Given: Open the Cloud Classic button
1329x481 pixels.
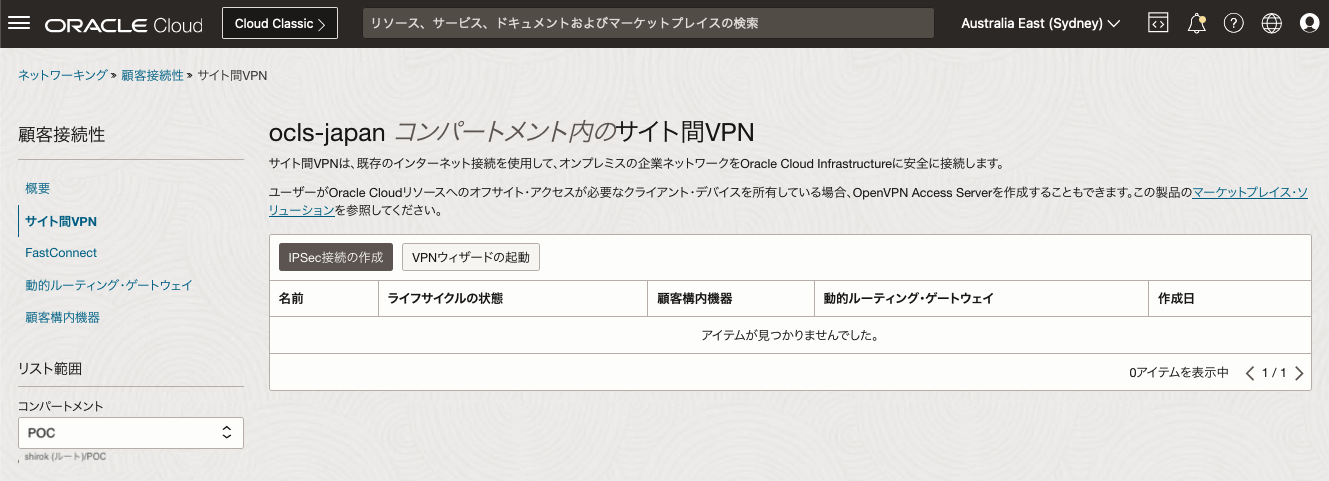Looking at the screenshot, I should tap(280, 23).
